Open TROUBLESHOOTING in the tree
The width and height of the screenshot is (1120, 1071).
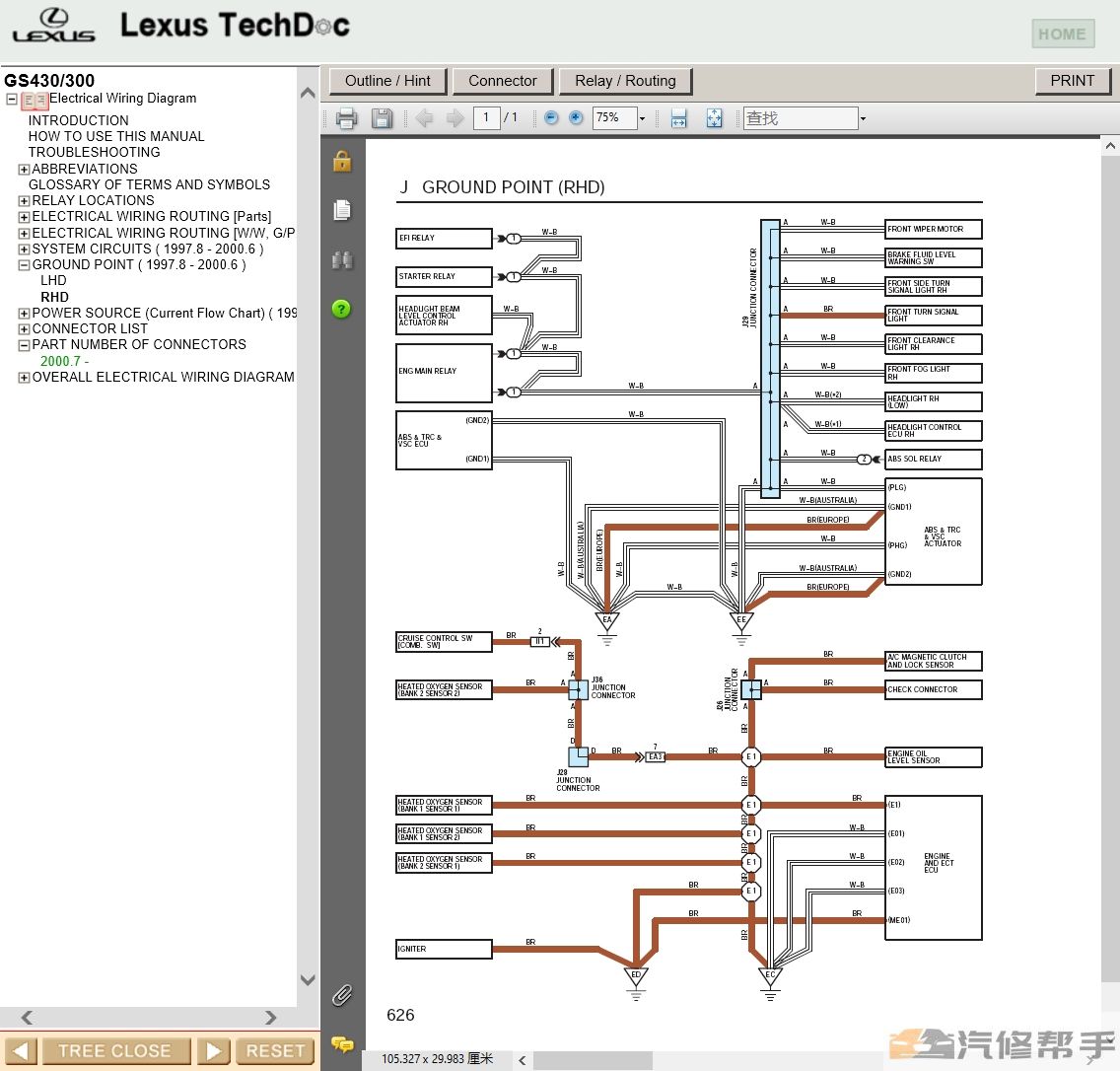(x=95, y=152)
